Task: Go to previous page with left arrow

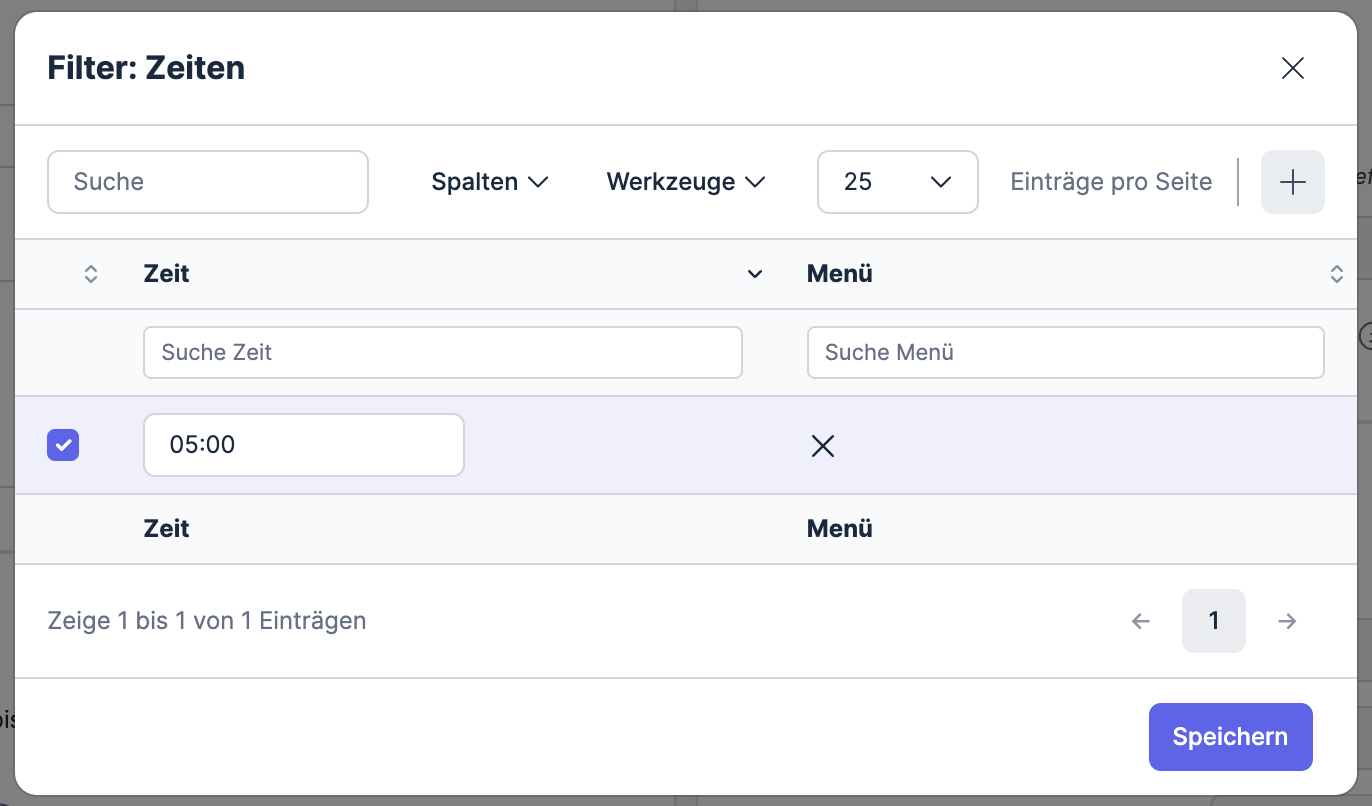Action: point(1140,621)
